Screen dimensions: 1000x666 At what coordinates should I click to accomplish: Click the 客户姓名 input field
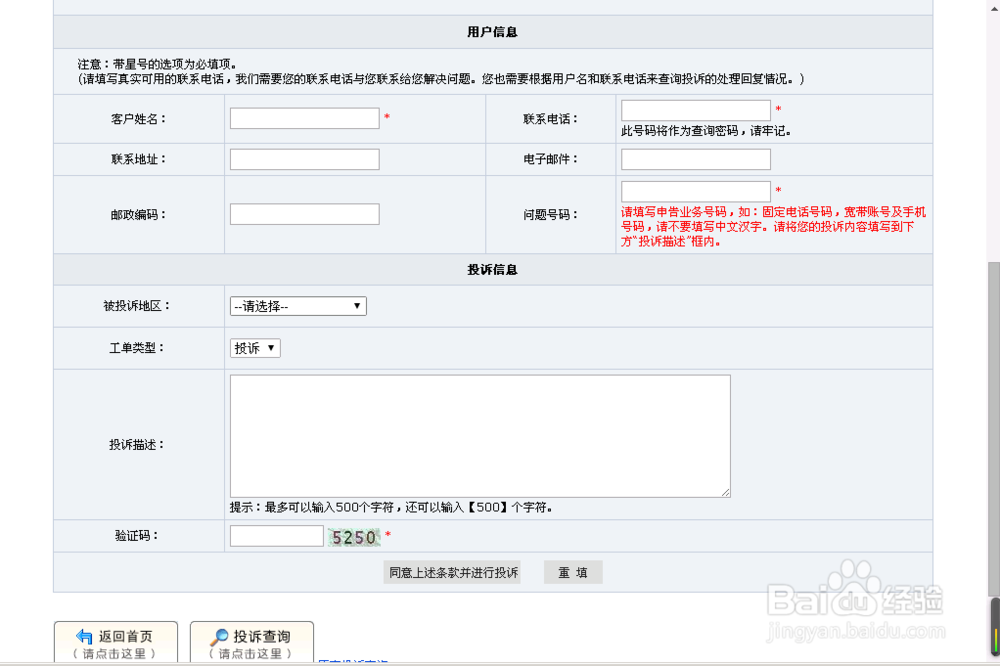(x=304, y=117)
